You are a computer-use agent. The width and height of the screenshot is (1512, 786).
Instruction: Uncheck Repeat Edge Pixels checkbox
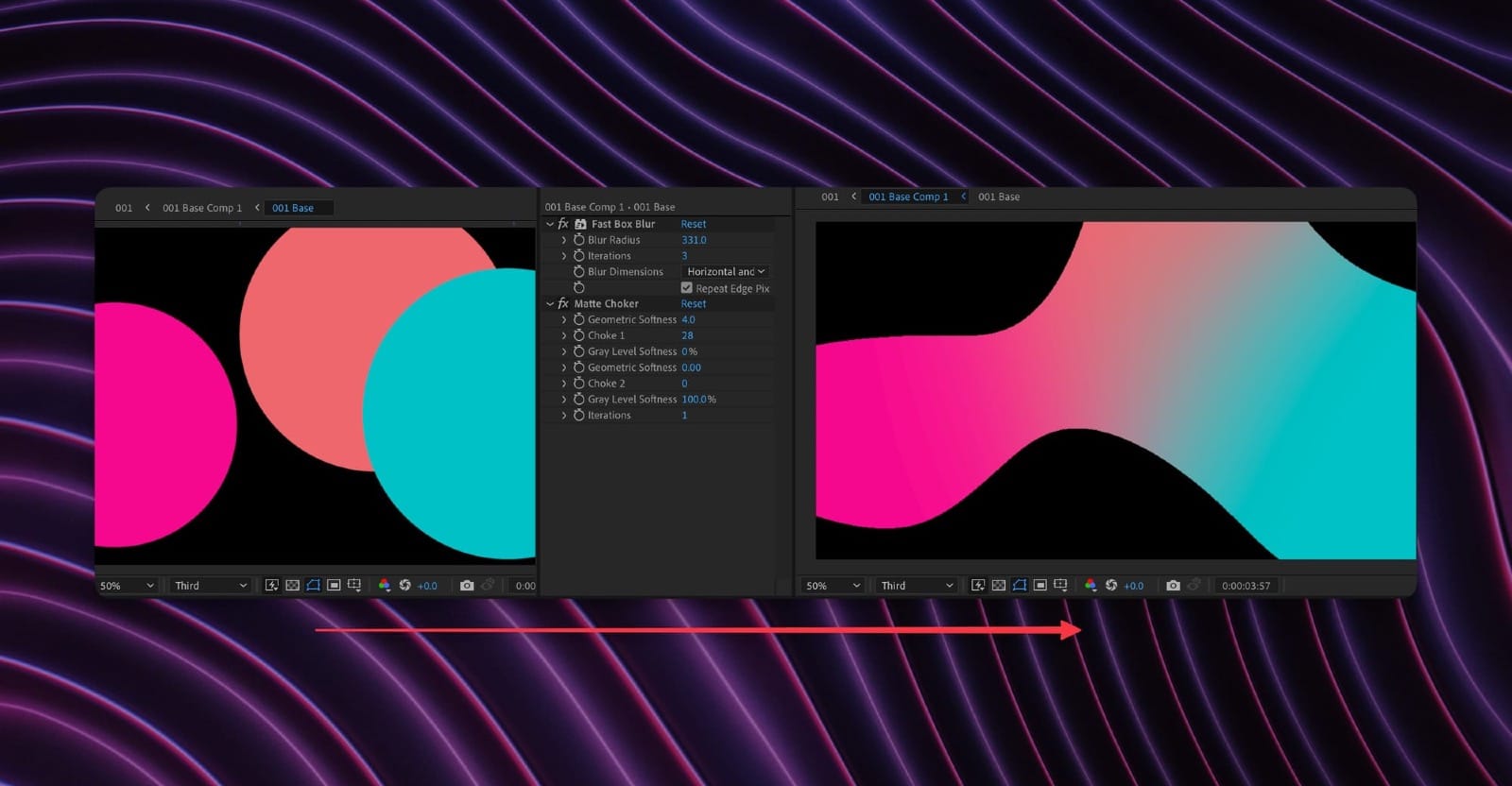click(687, 288)
